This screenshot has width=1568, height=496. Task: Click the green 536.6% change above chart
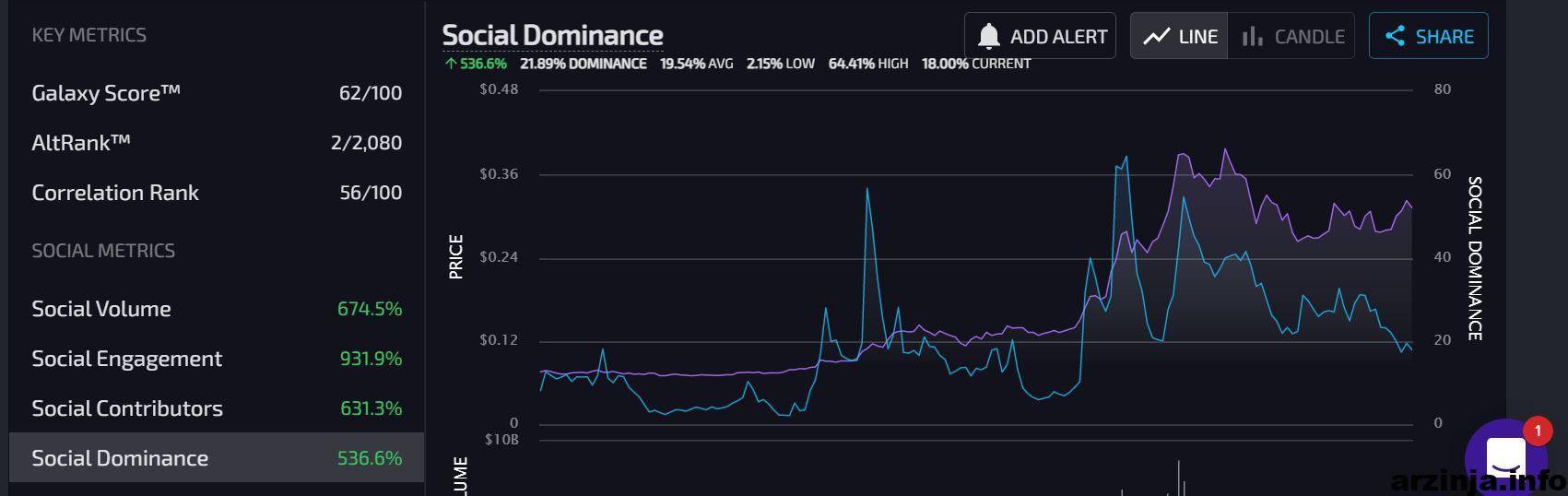pos(476,64)
